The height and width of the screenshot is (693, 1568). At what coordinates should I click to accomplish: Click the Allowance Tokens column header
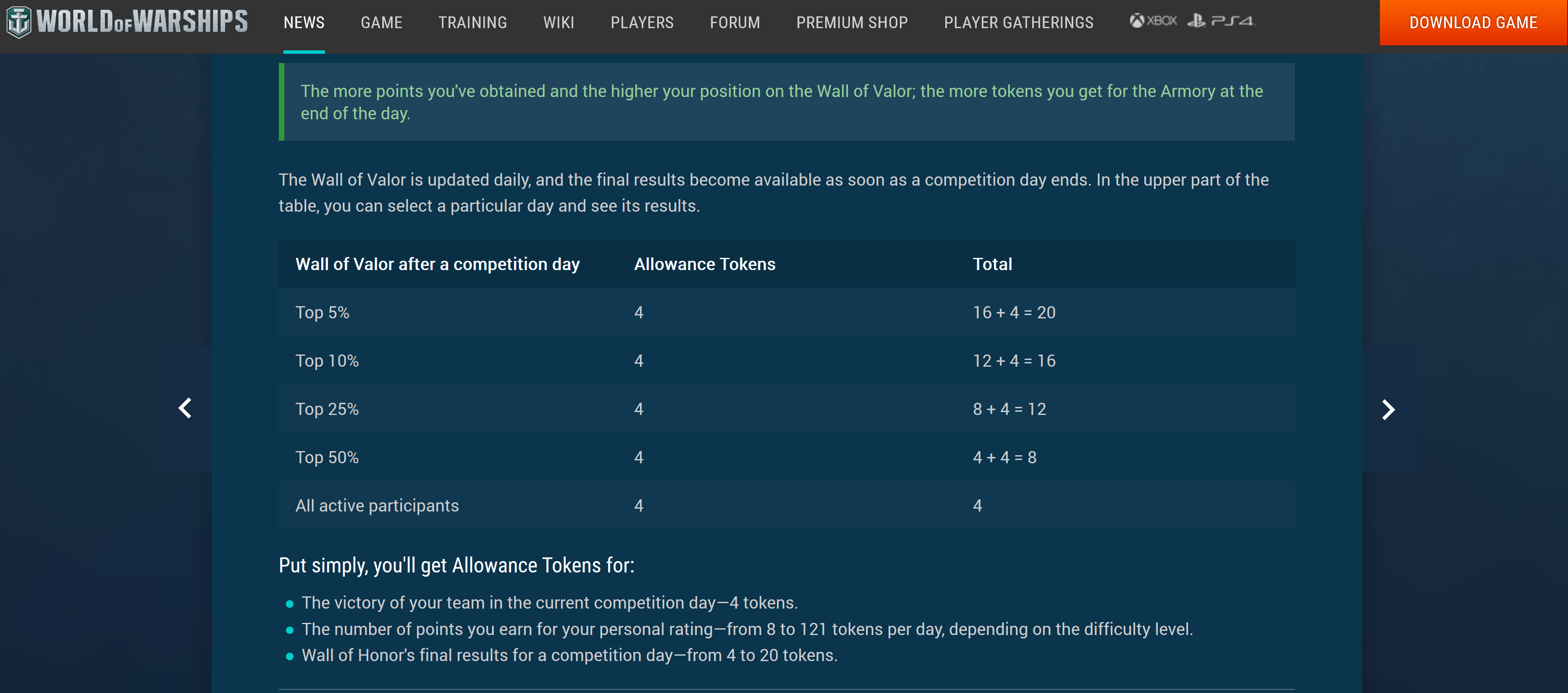click(704, 264)
